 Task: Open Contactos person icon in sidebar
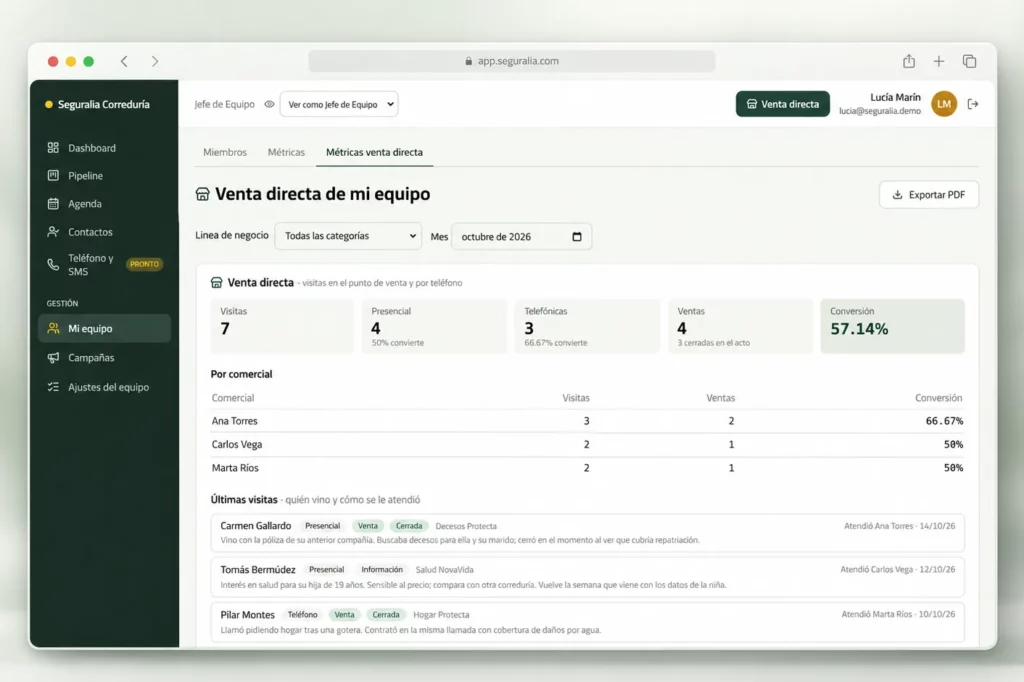[54, 231]
